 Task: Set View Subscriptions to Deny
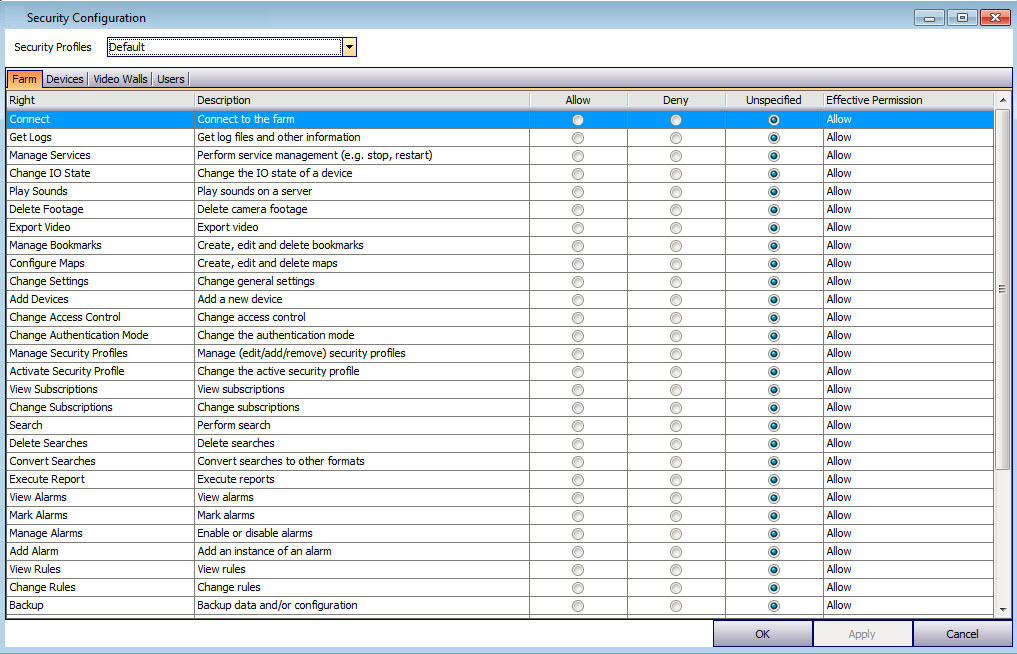tap(676, 390)
